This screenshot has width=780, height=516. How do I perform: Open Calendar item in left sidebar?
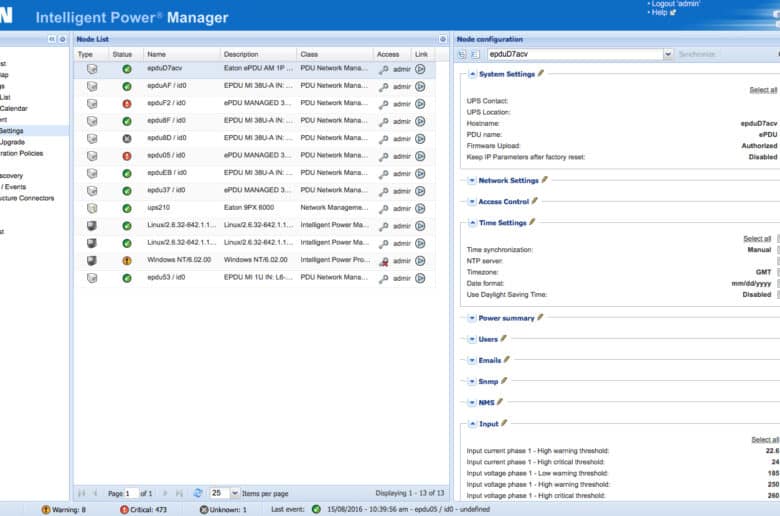(x=13, y=108)
